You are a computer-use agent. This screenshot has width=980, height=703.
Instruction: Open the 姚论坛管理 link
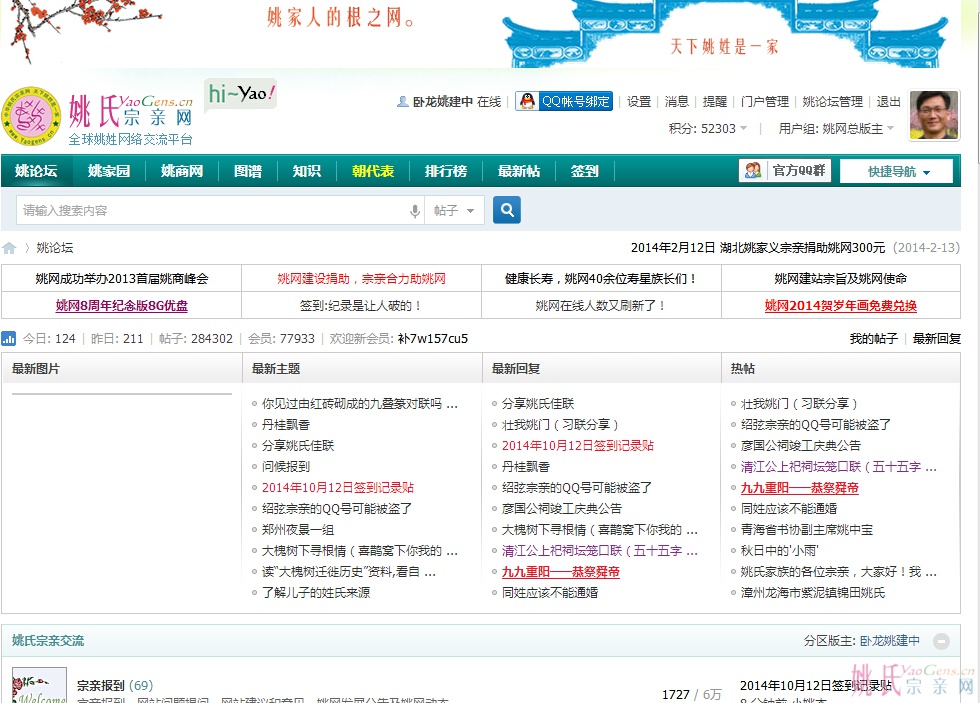click(832, 102)
